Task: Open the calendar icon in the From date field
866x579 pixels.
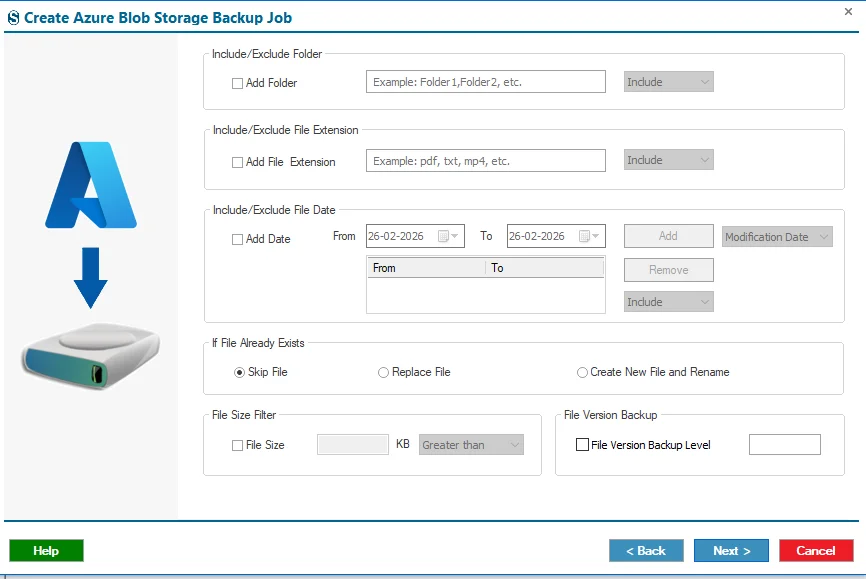Action: [x=443, y=236]
